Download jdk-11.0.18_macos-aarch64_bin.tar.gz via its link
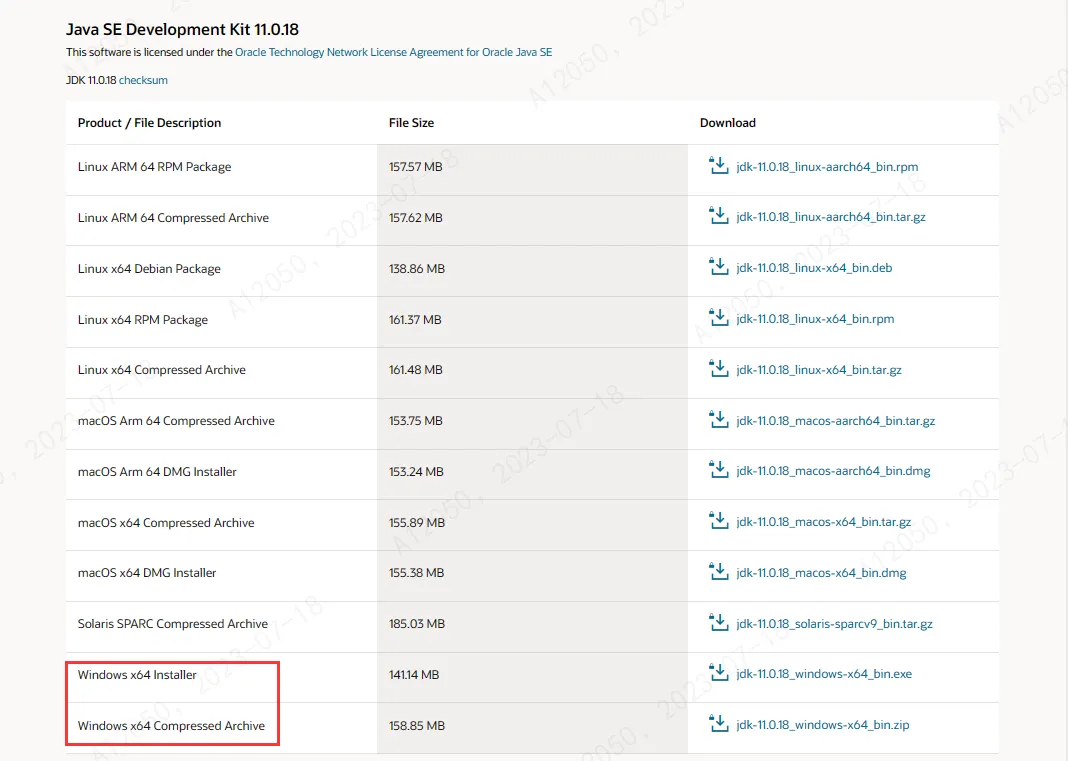Image resolution: width=1068 pixels, height=761 pixels. [x=836, y=421]
